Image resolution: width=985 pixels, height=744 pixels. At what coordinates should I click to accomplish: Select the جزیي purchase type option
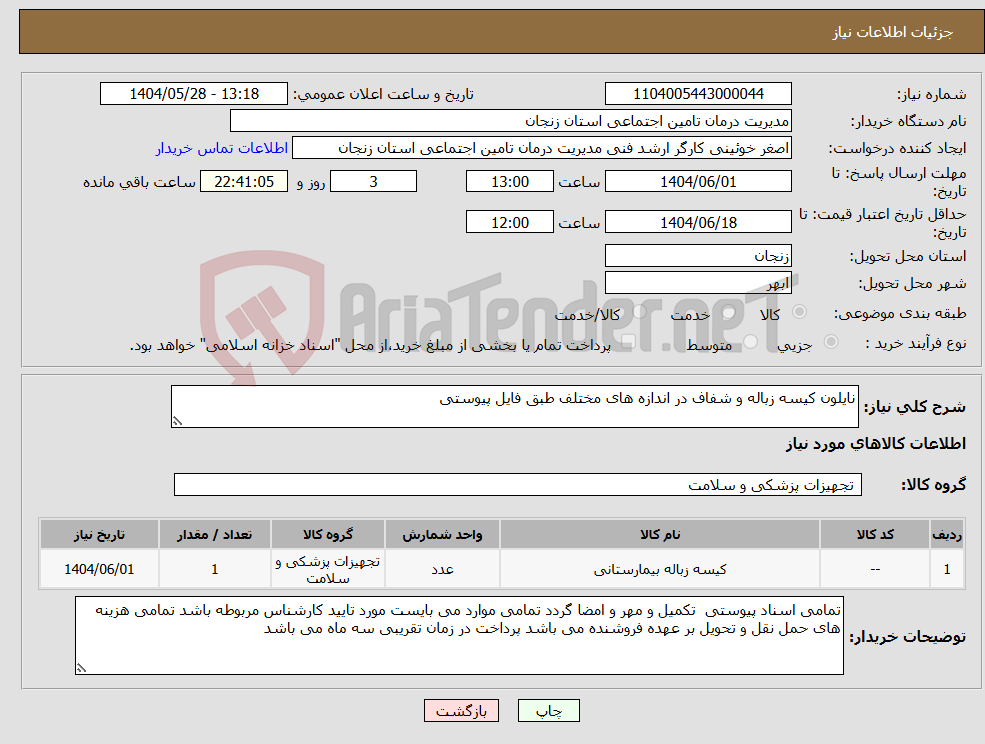click(831, 341)
